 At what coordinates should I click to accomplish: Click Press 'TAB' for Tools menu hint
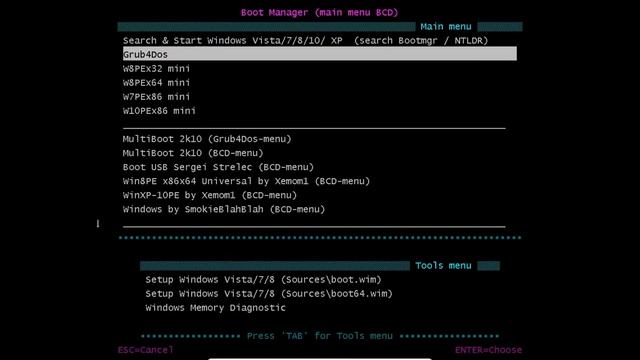tap(320, 336)
